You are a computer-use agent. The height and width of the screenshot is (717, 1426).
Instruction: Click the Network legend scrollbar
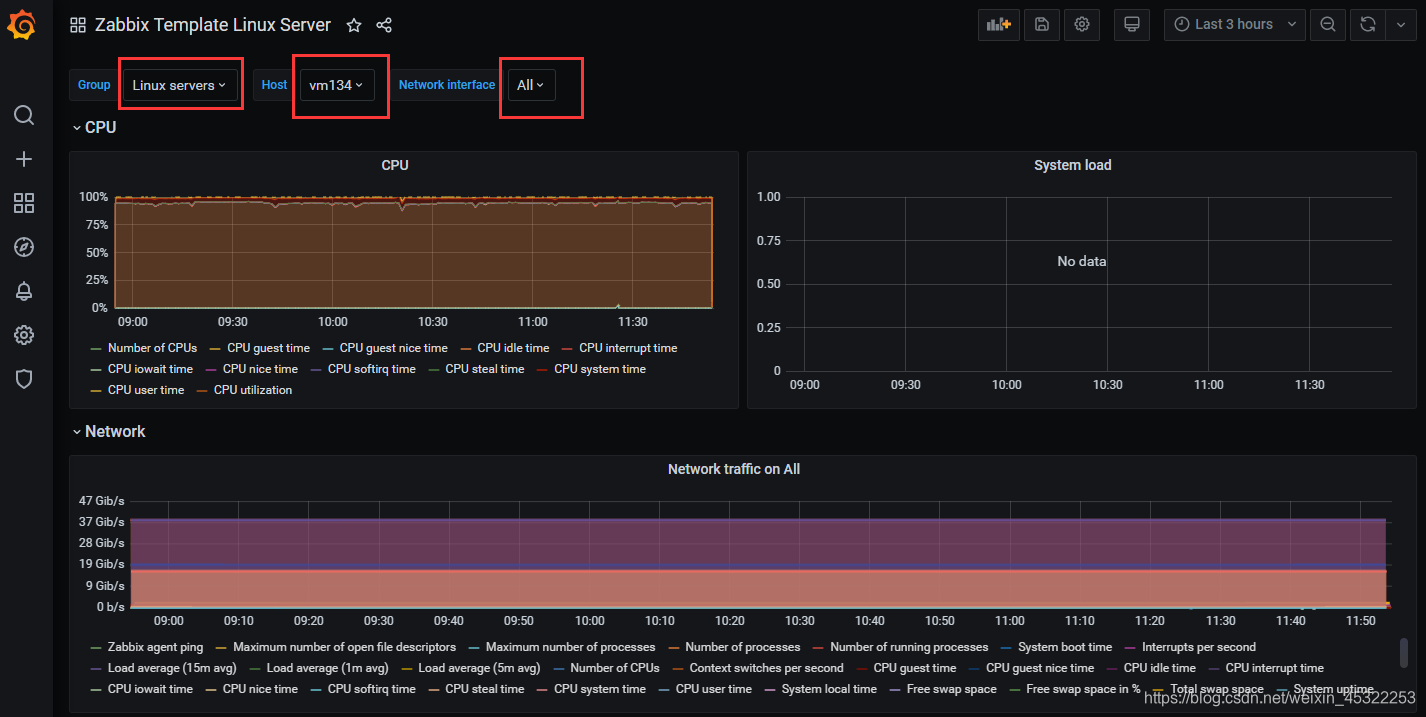coord(1404,652)
